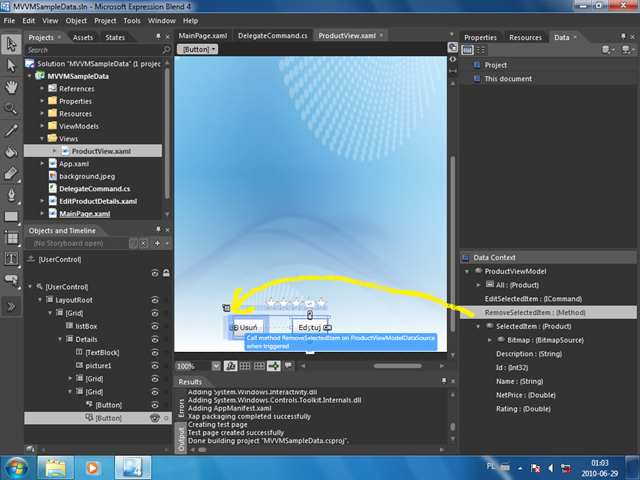Choose the Pen tool
The image size is (640, 480).
(x=11, y=195)
